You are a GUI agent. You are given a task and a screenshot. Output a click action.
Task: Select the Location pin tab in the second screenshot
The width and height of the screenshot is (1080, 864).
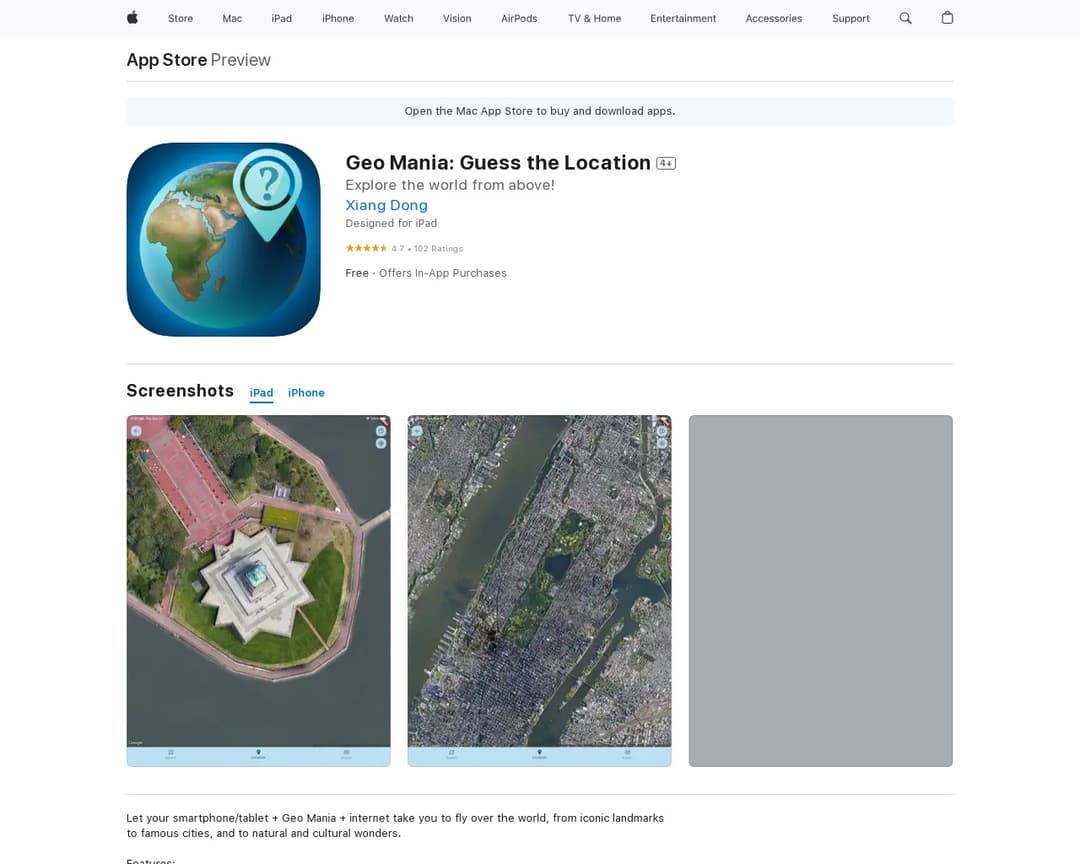pyautogui.click(x=539, y=751)
